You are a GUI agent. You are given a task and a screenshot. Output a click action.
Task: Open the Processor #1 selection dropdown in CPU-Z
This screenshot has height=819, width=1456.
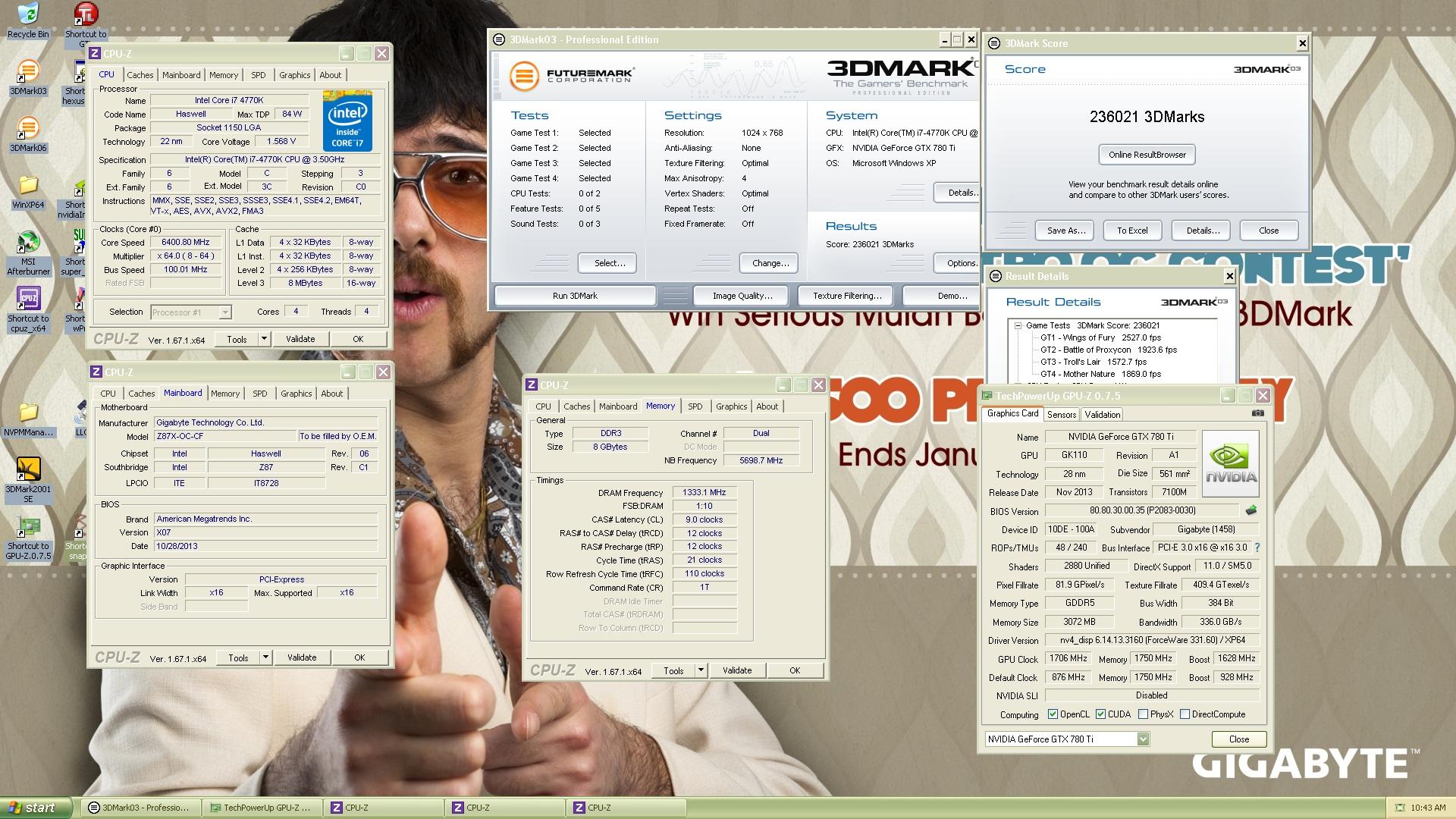point(225,312)
